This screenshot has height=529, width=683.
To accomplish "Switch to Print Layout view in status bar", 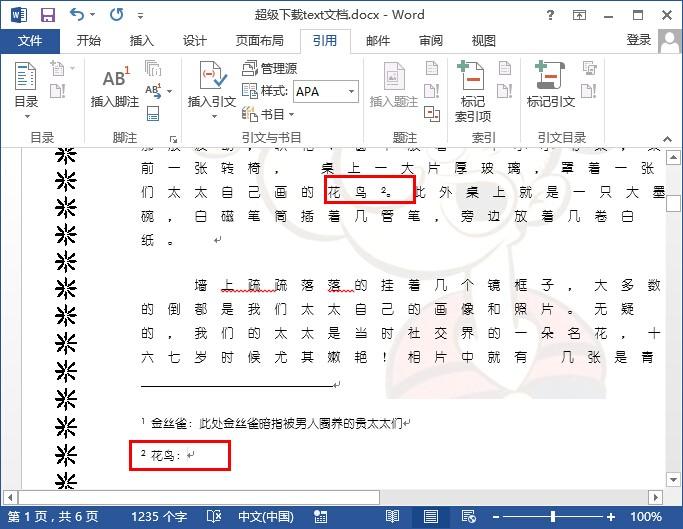I will pos(428,517).
